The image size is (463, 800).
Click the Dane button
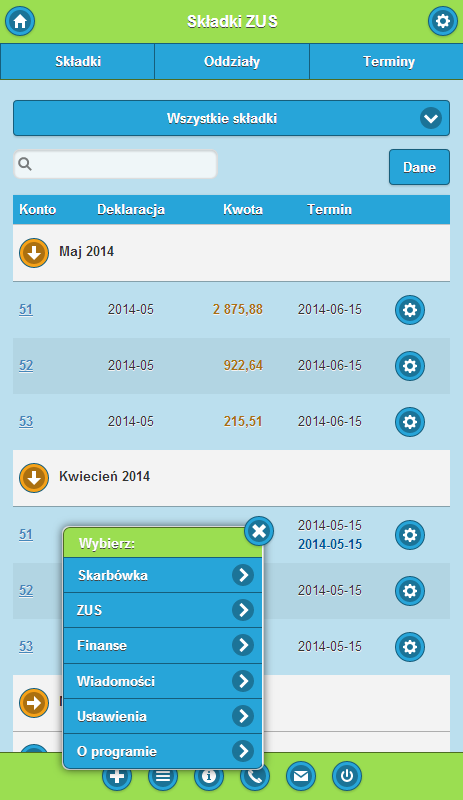419,167
